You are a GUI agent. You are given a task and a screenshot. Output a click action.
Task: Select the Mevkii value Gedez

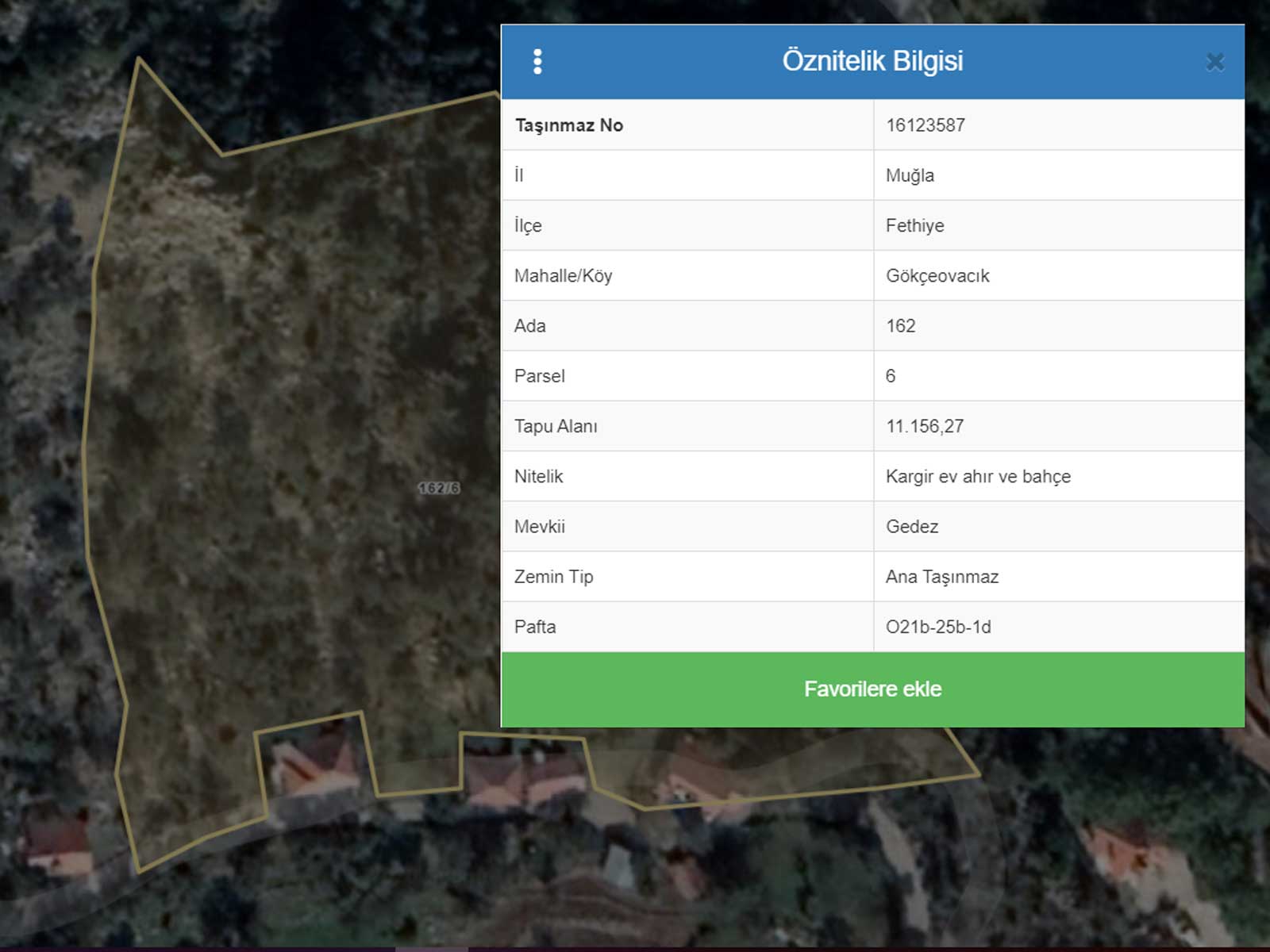click(x=912, y=527)
